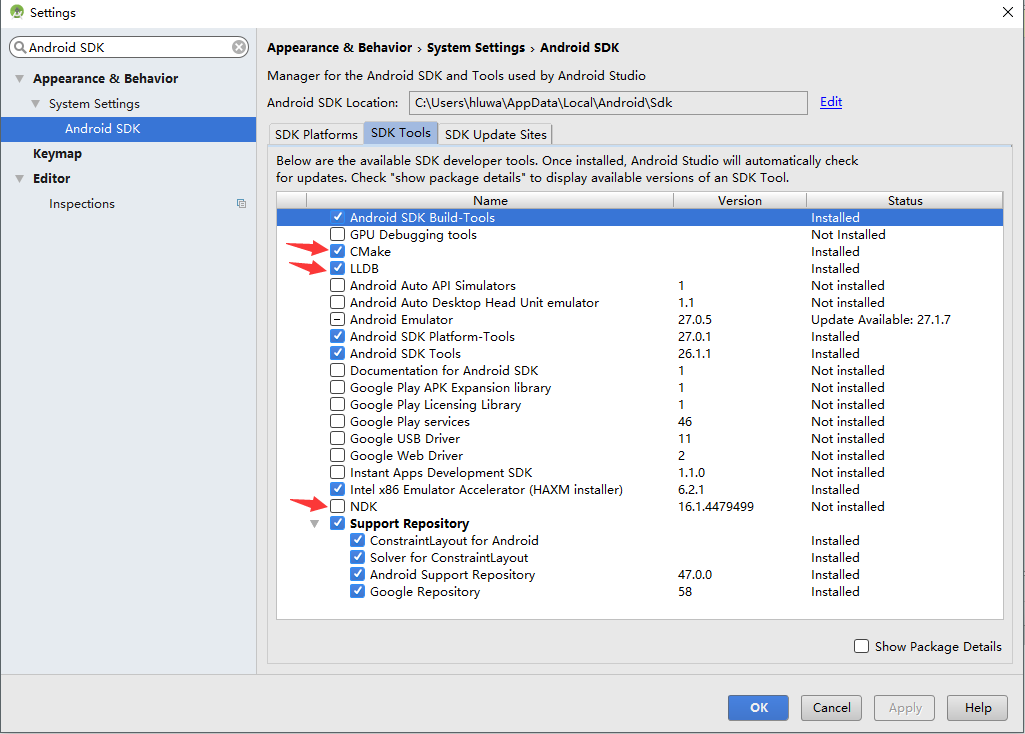Uncheck the CMake checkbox
This screenshot has height=734, width=1025.
coord(337,252)
